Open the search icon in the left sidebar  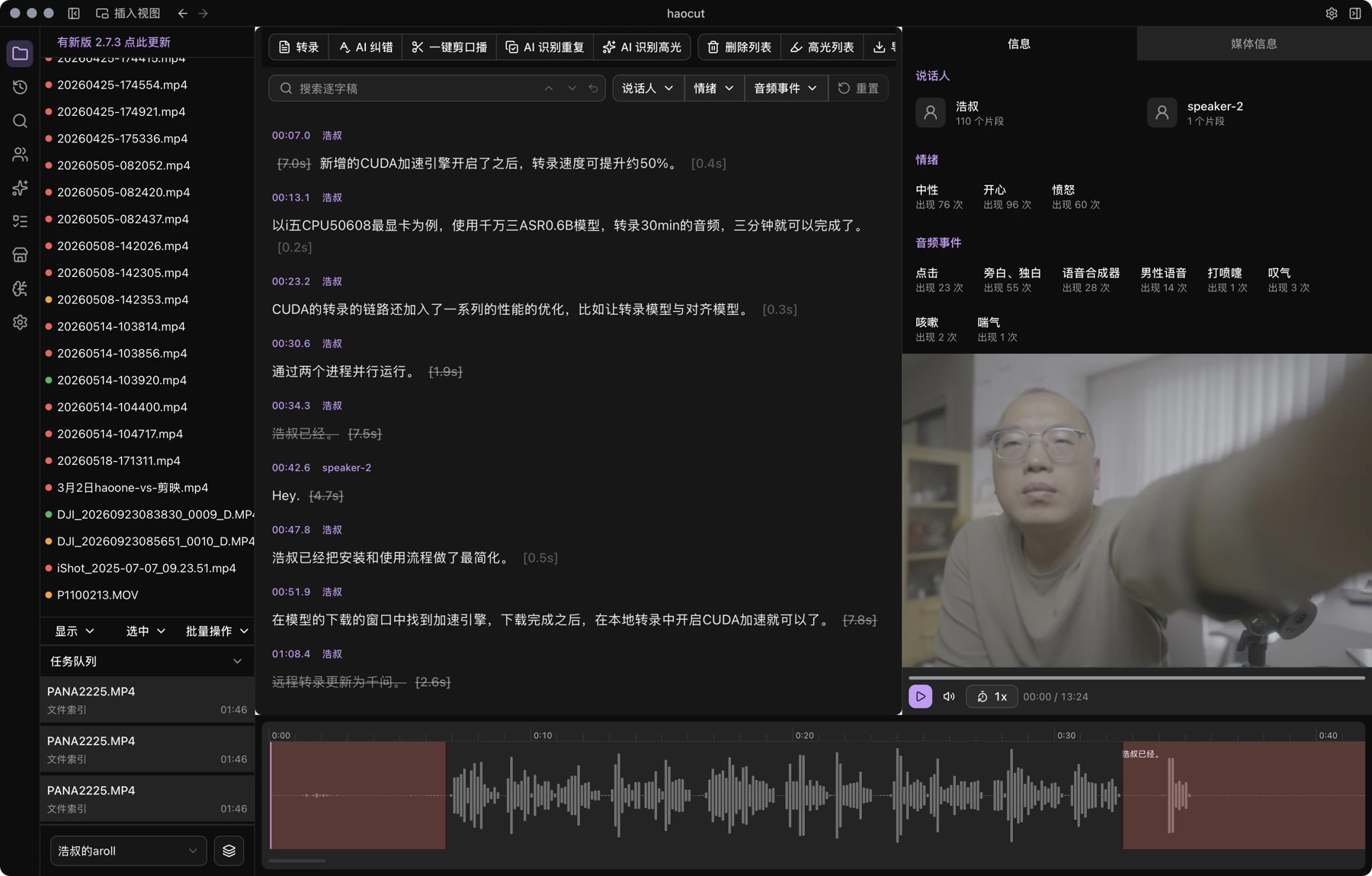(x=20, y=120)
